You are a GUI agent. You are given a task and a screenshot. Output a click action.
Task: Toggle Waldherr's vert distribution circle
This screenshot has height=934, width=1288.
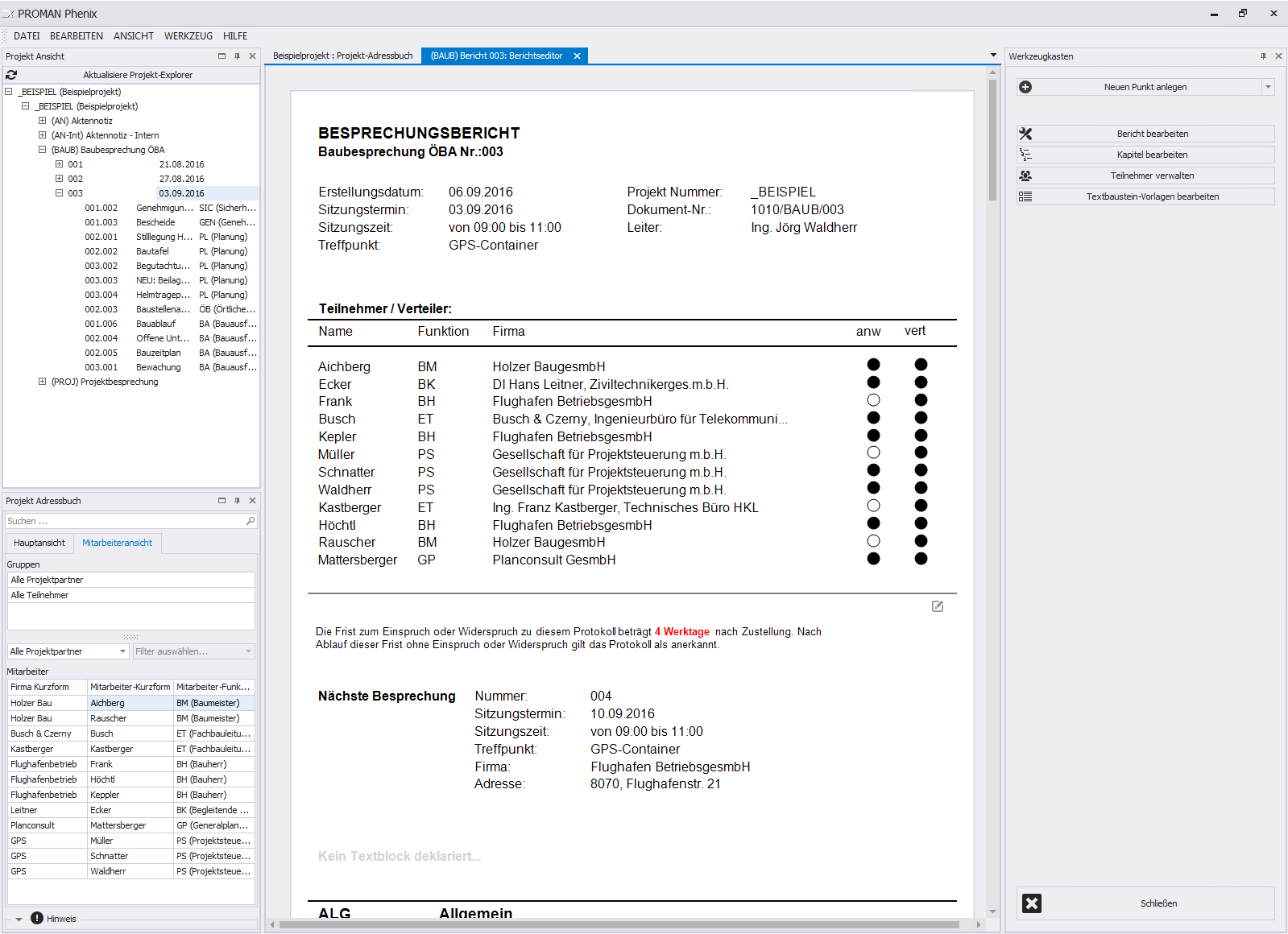[921, 488]
